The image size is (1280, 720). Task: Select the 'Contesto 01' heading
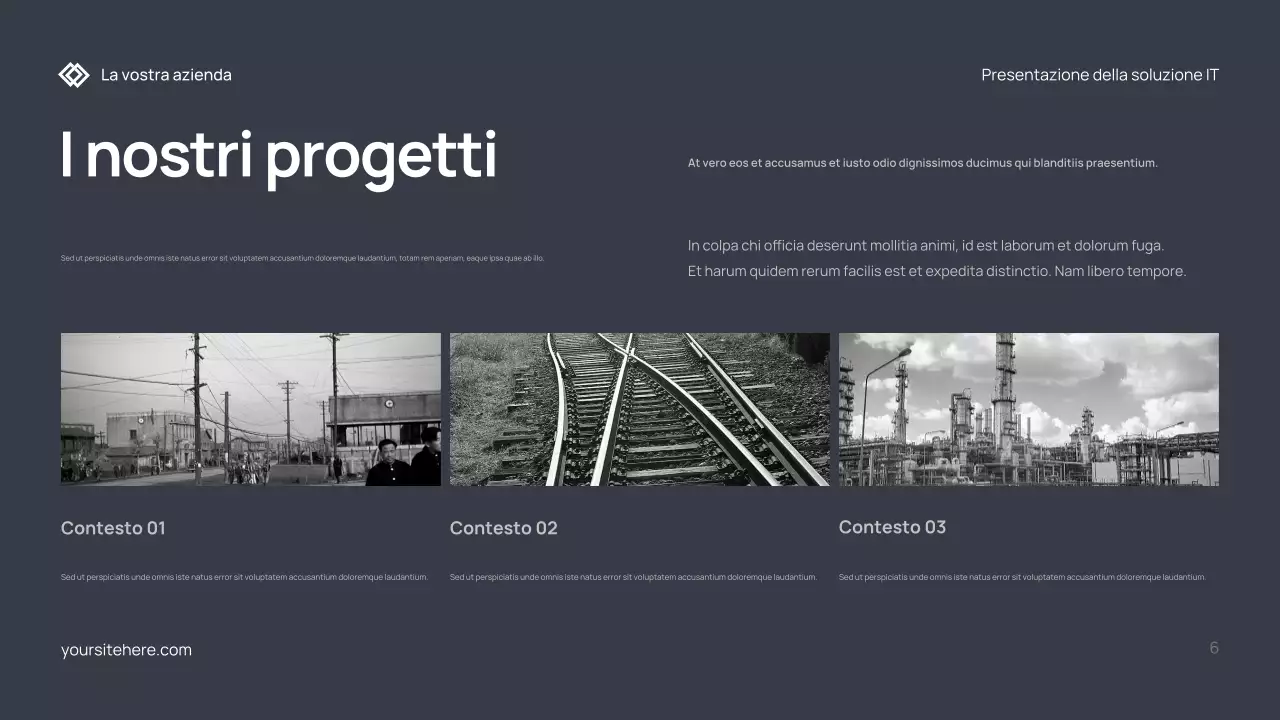click(x=113, y=527)
